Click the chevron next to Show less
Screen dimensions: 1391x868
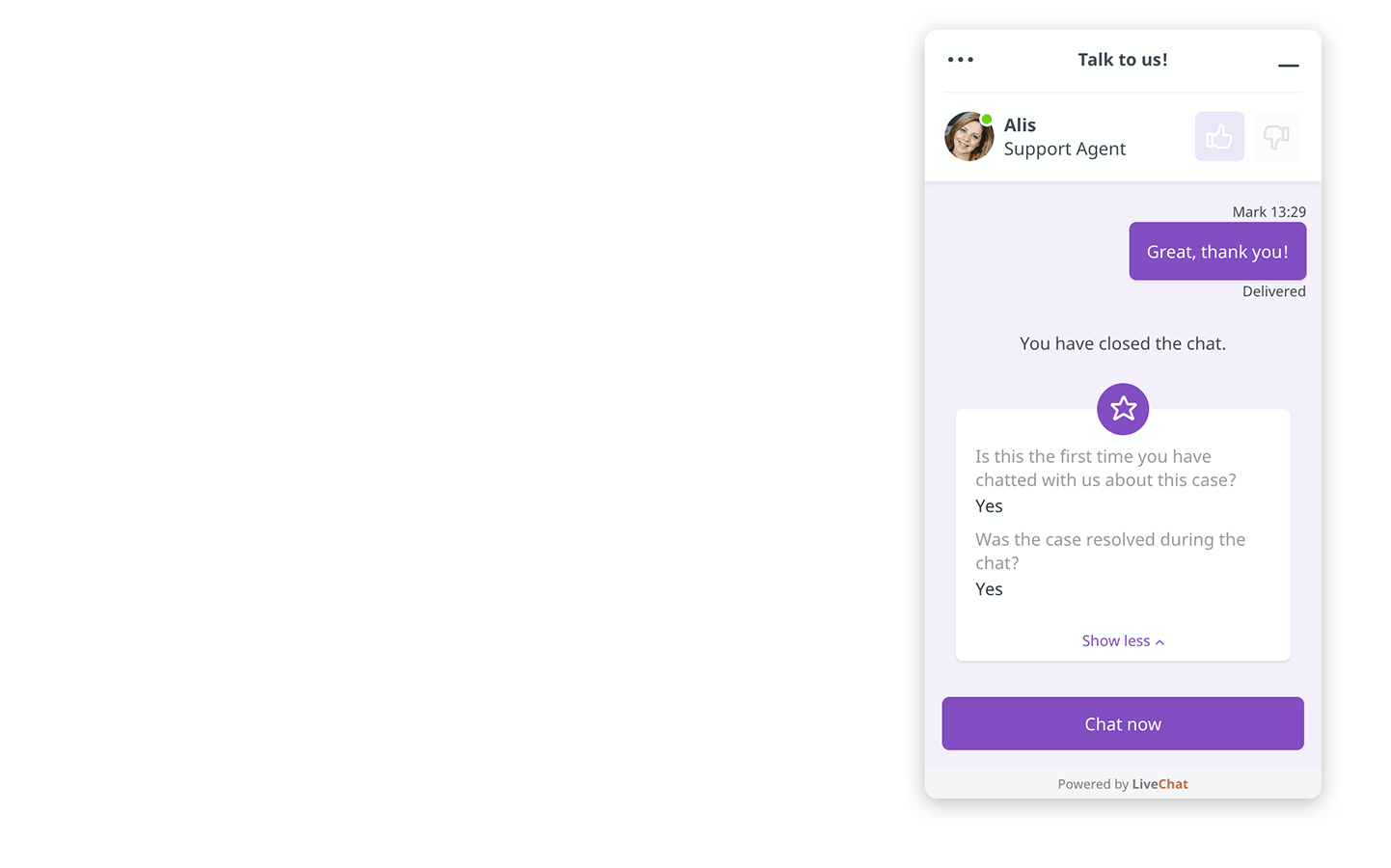tap(1159, 642)
